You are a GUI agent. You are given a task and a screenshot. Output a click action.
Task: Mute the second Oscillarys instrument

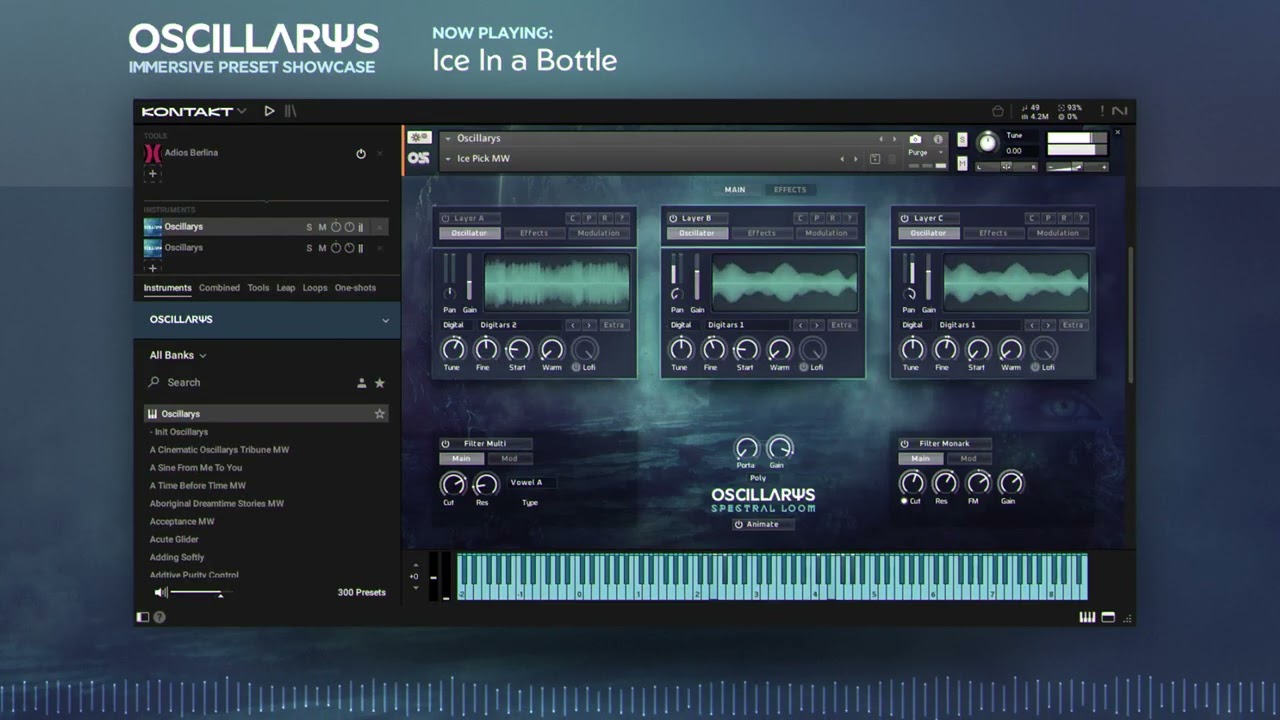tap(322, 248)
